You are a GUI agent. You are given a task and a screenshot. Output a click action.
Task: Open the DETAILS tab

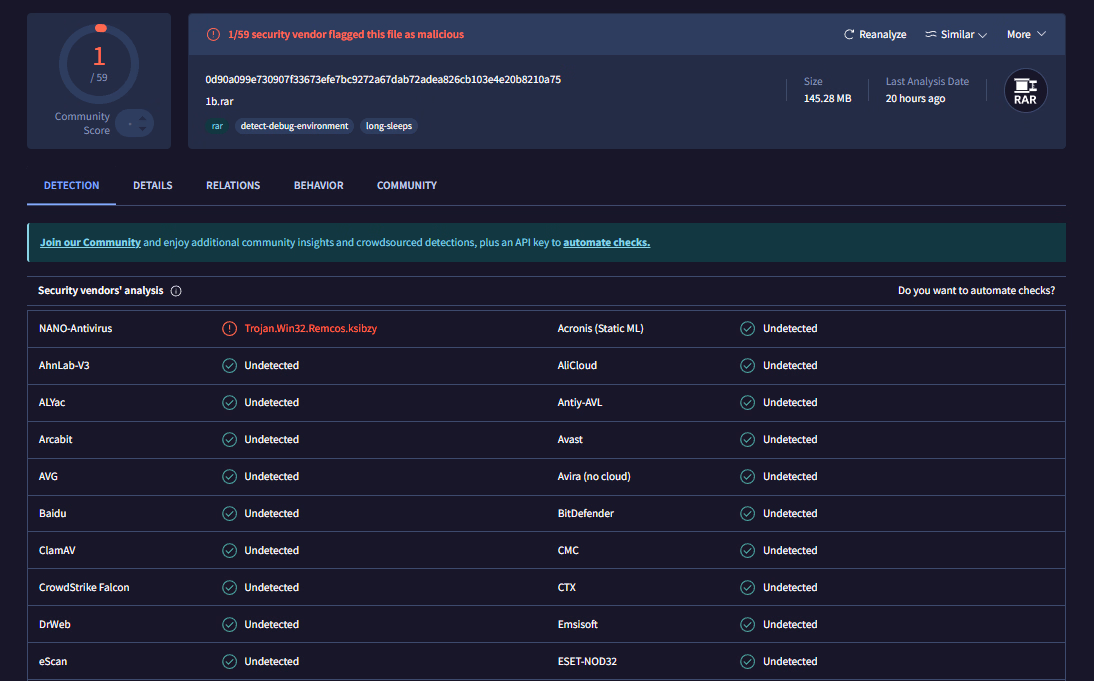[153, 186]
